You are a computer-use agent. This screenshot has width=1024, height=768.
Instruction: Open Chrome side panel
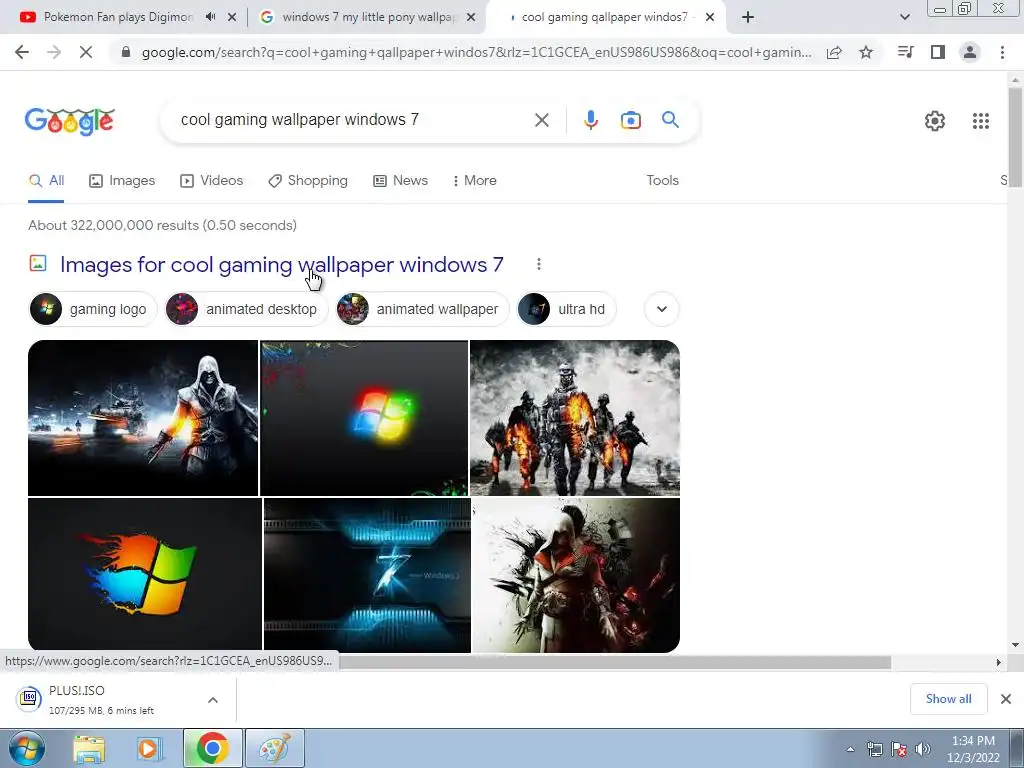point(938,52)
